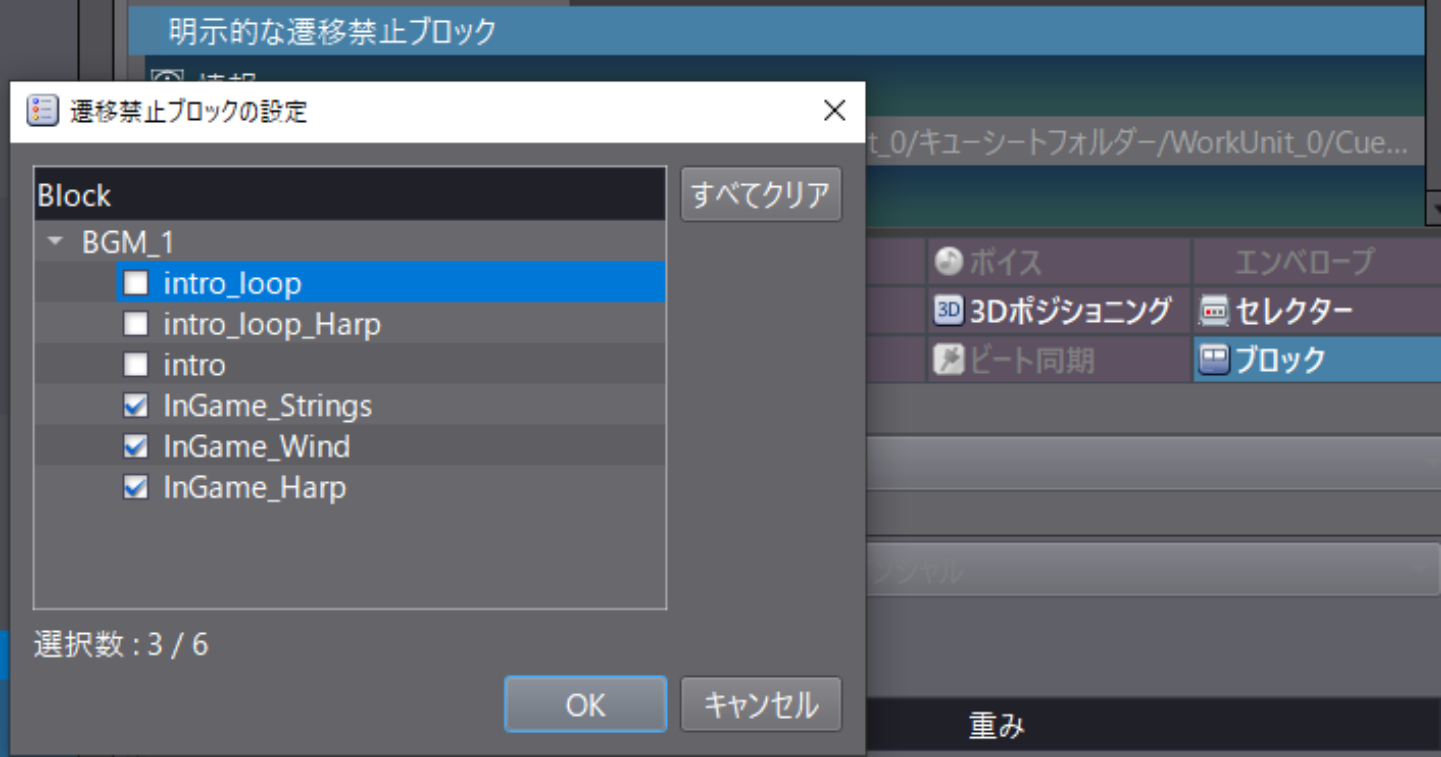Collapse the BGM_1 tree node

pos(56,242)
